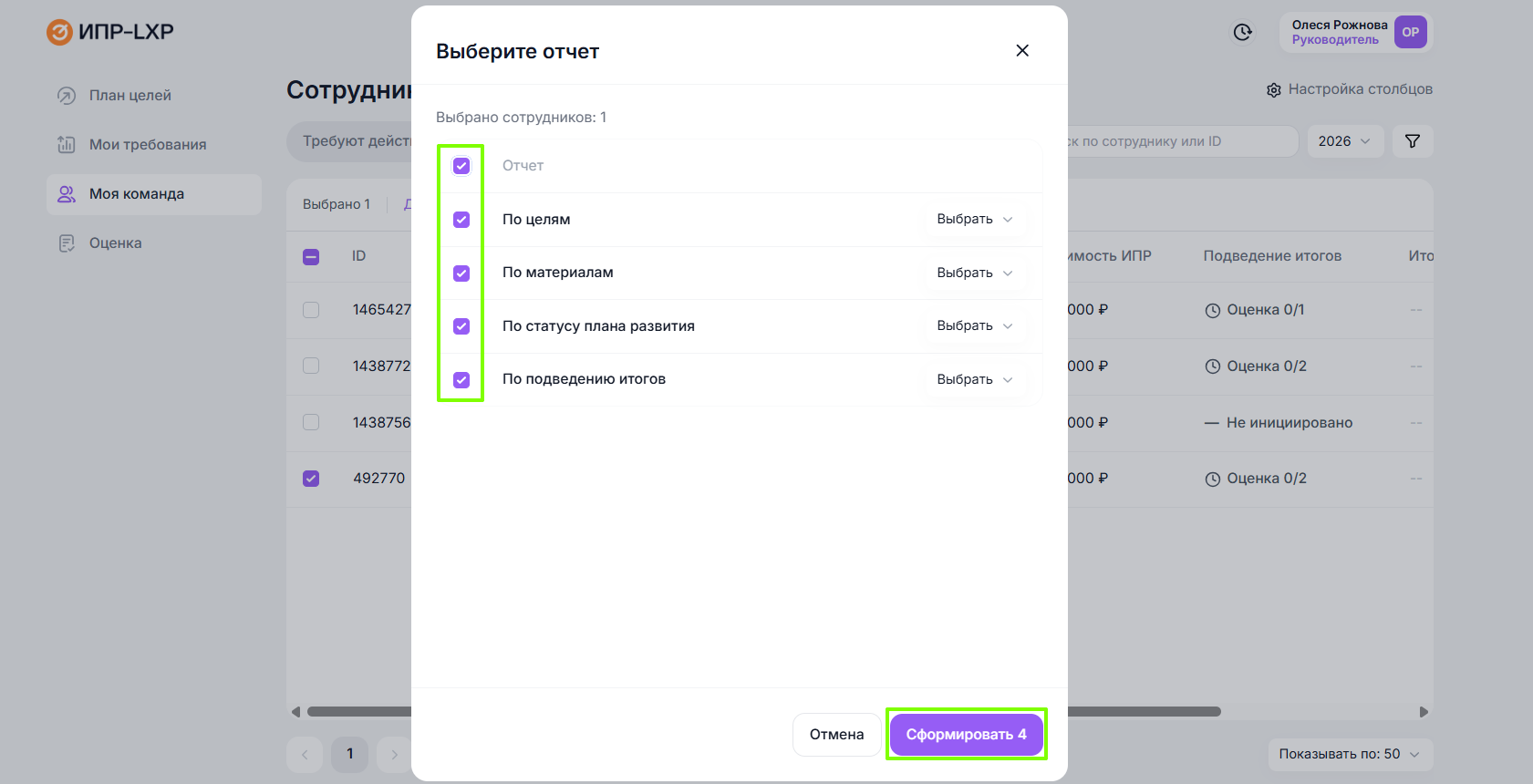Click employee ID 492770
The image size is (1533, 784).
point(379,479)
